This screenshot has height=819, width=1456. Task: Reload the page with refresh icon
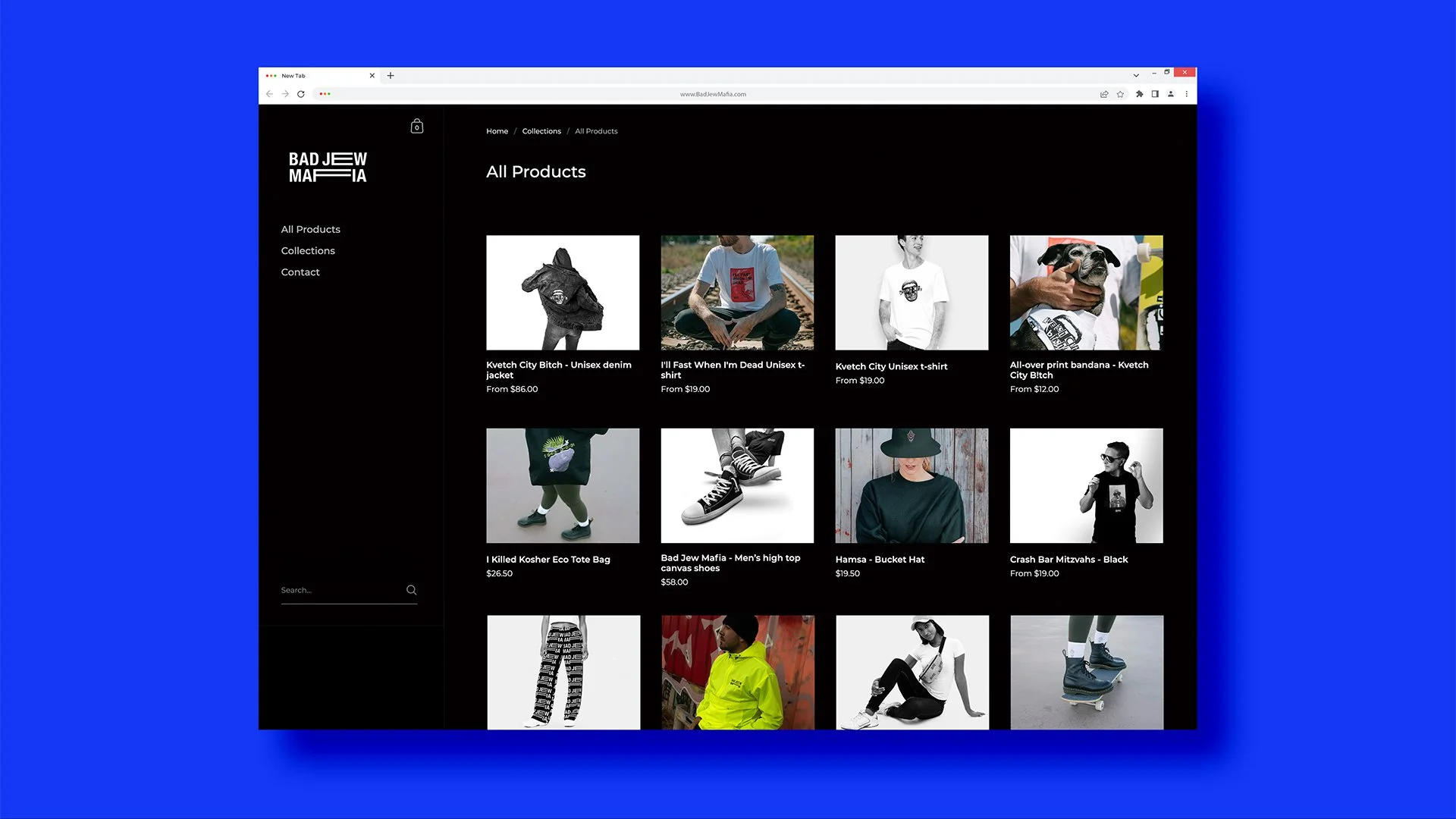pos(301,94)
